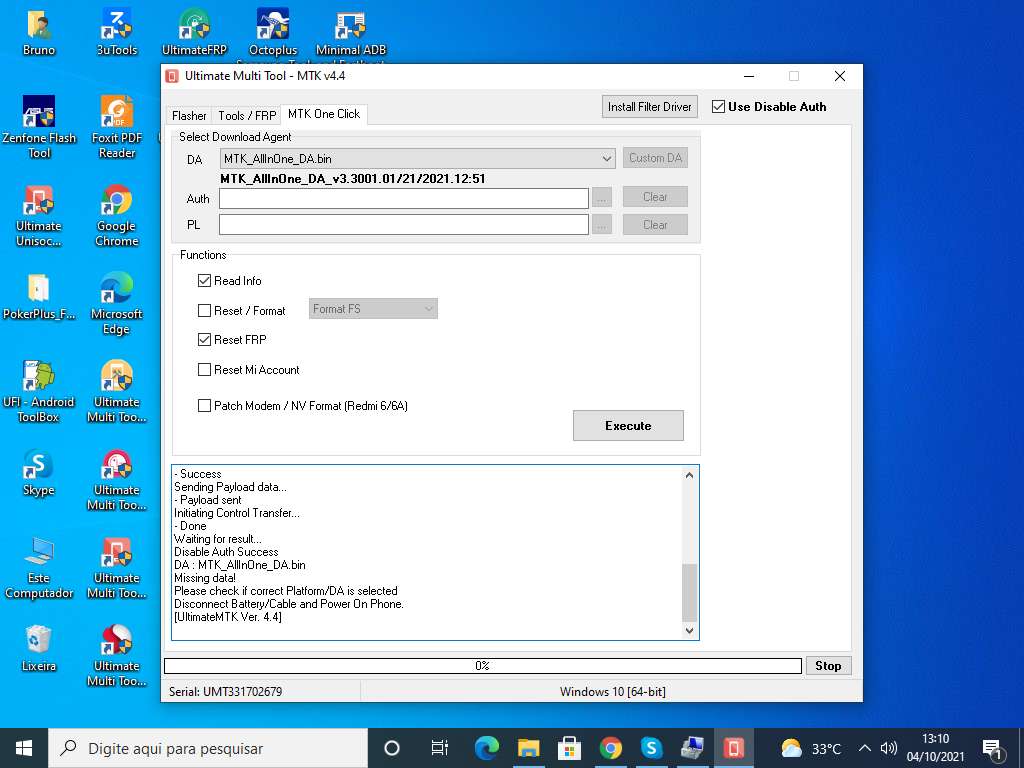Open the Windows Start menu
Viewport: 1024px width, 768px height.
click(24, 748)
